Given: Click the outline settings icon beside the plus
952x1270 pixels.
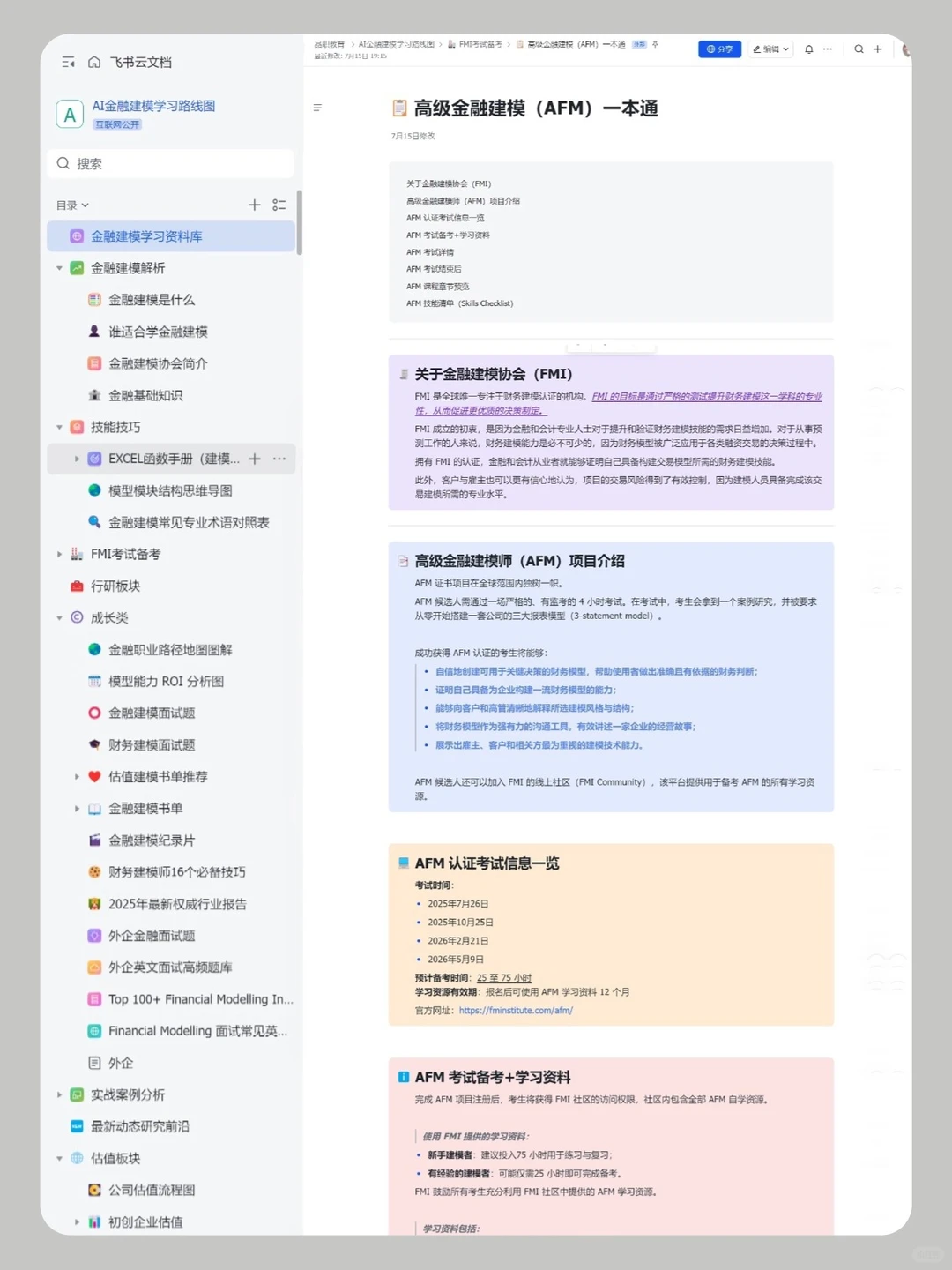Looking at the screenshot, I should tap(279, 205).
